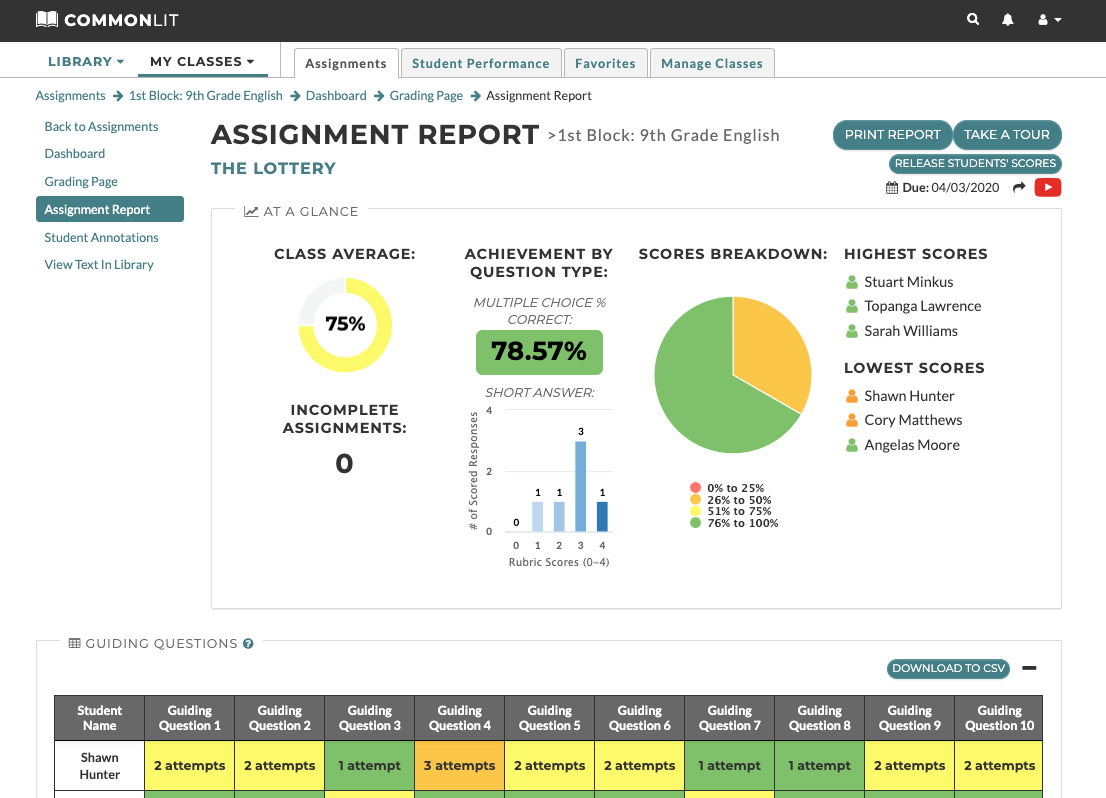Click the Dashboard breadcrumb link
Screen dimensions: 1106x798
336,95
